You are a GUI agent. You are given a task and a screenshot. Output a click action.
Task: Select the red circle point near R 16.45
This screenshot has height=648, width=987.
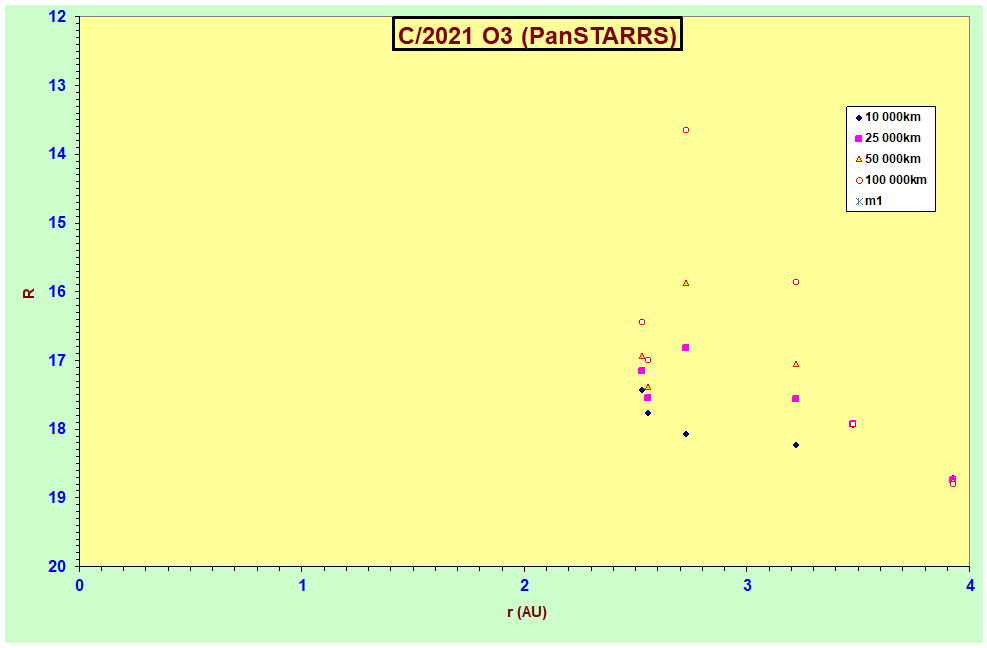pyautogui.click(x=642, y=322)
